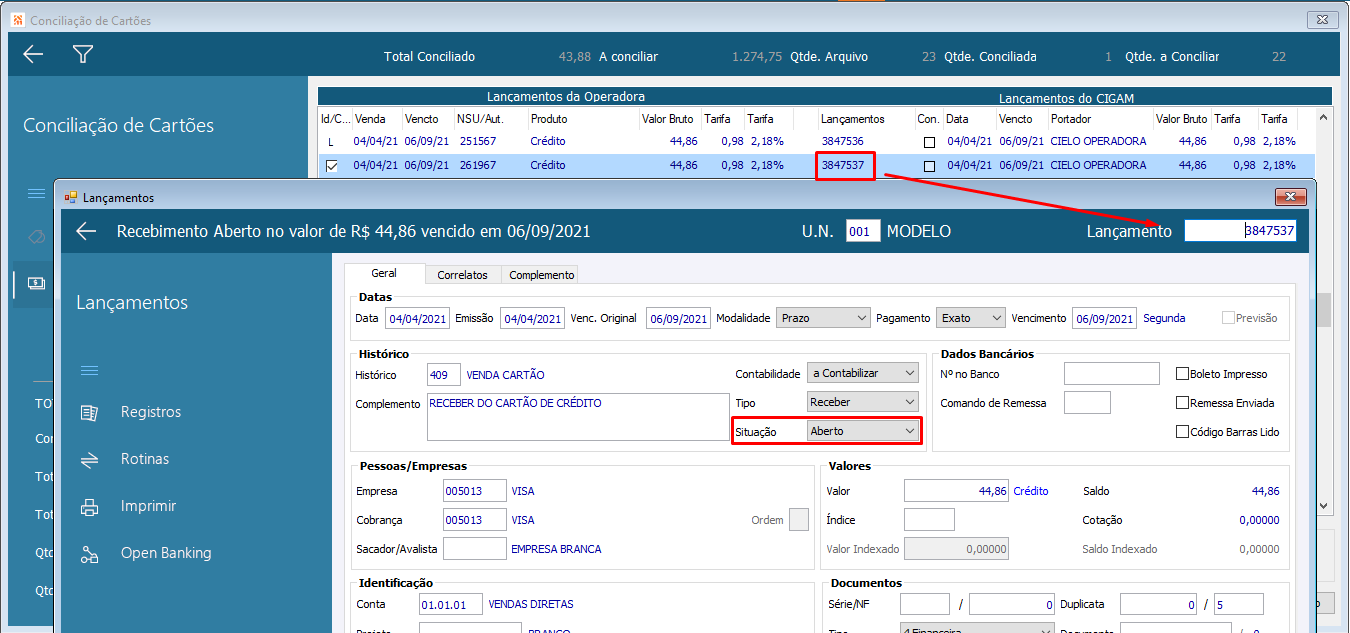Check the Con. box for lançamento 3847536

tap(930, 142)
